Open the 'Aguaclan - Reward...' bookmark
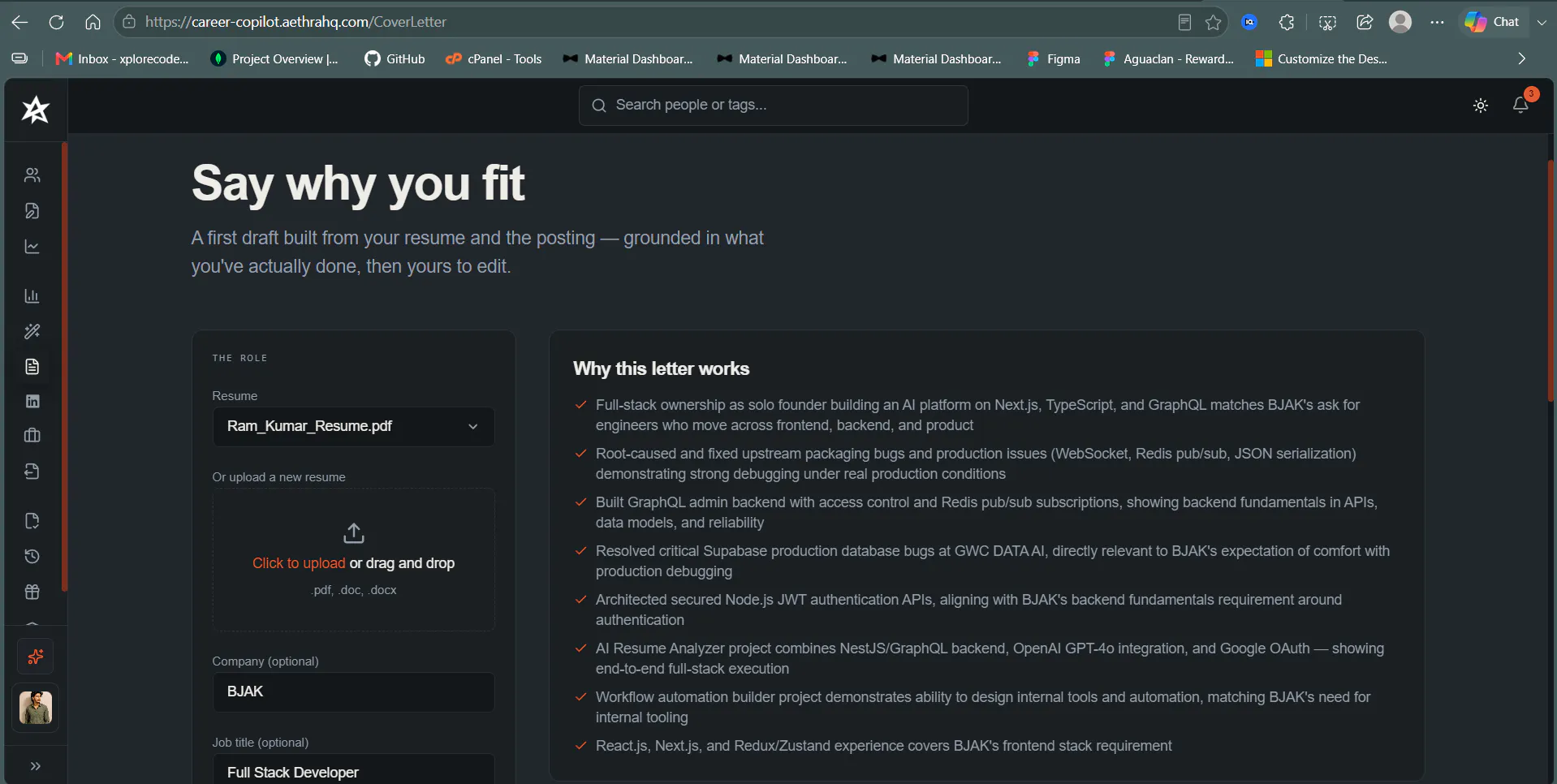This screenshot has width=1557, height=784. point(1168,58)
